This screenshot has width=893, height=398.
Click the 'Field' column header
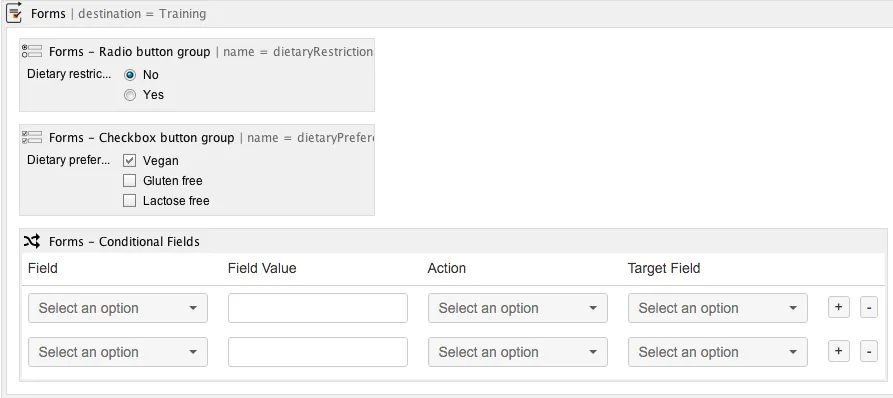[43, 268]
